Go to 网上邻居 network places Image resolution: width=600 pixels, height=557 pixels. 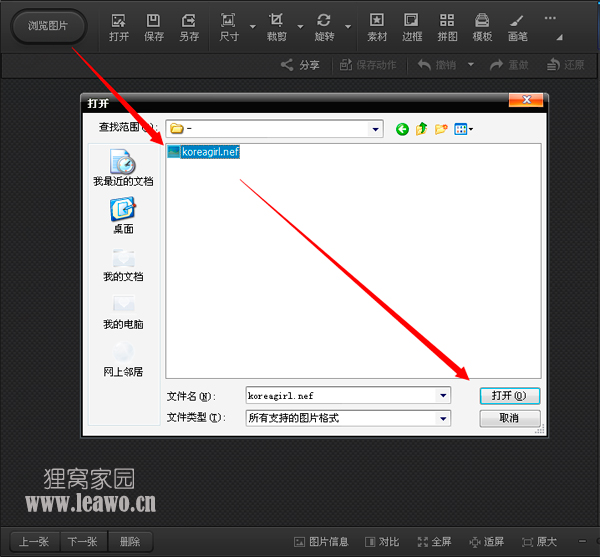coord(123,360)
